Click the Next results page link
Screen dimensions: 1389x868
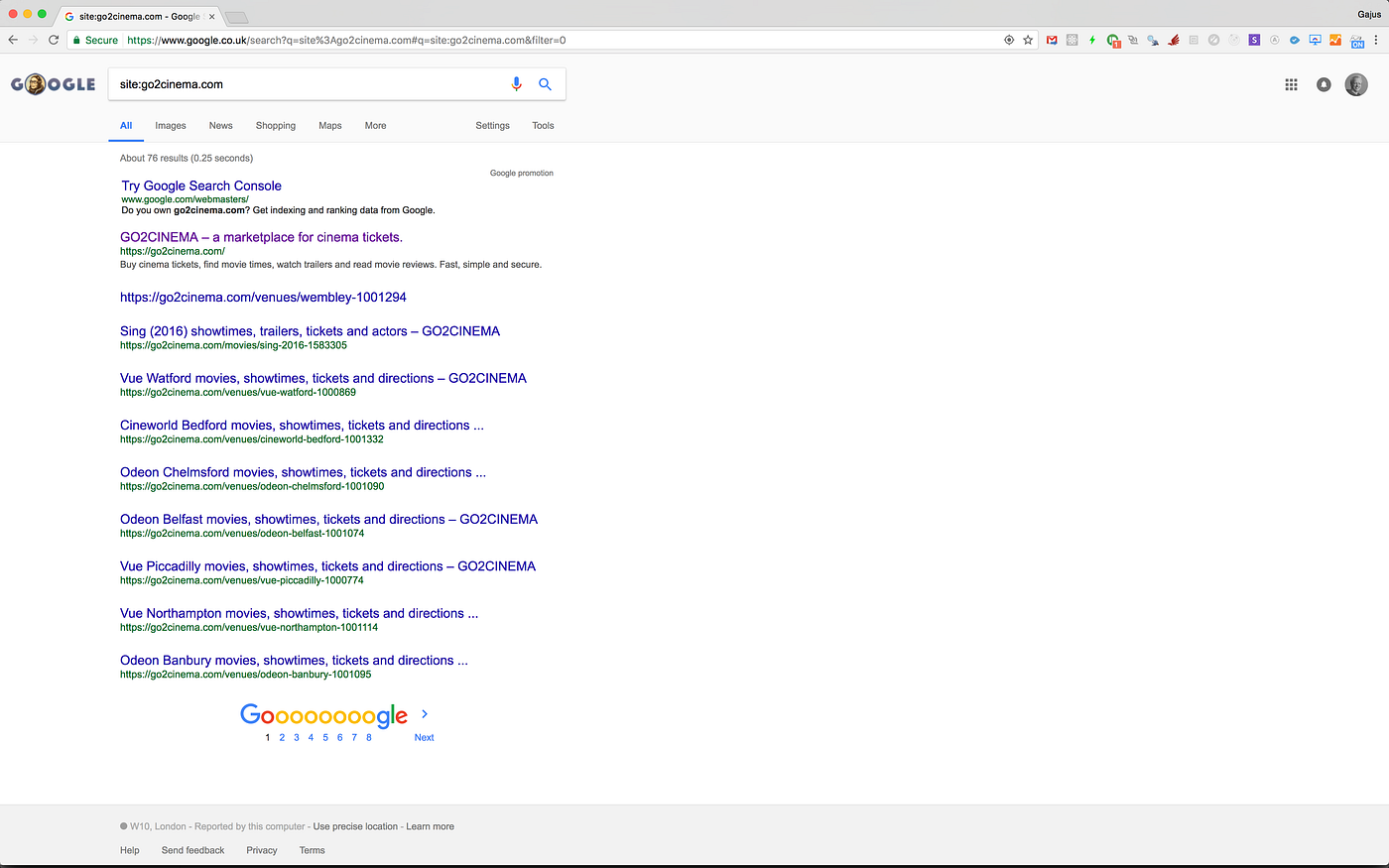424,738
